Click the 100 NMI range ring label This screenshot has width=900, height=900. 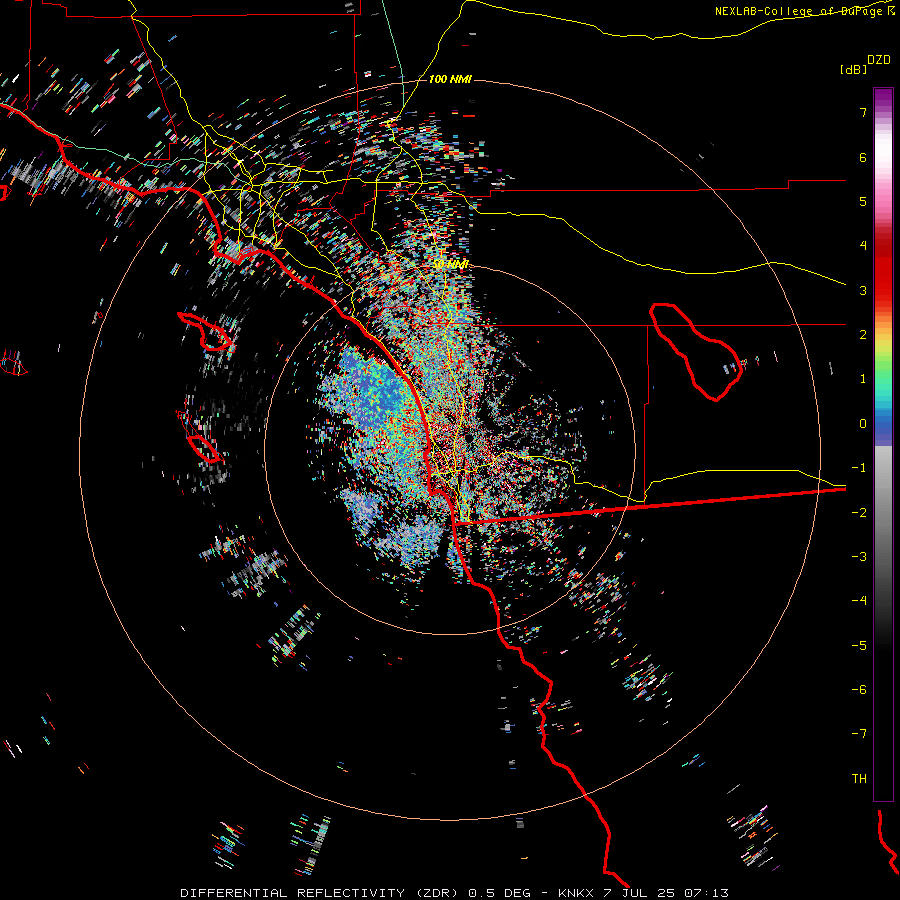tap(450, 79)
